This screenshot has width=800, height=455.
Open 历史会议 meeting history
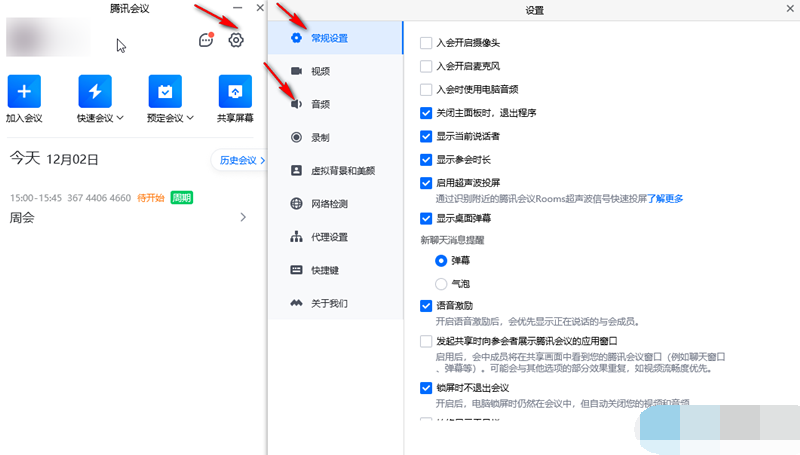tap(240, 160)
